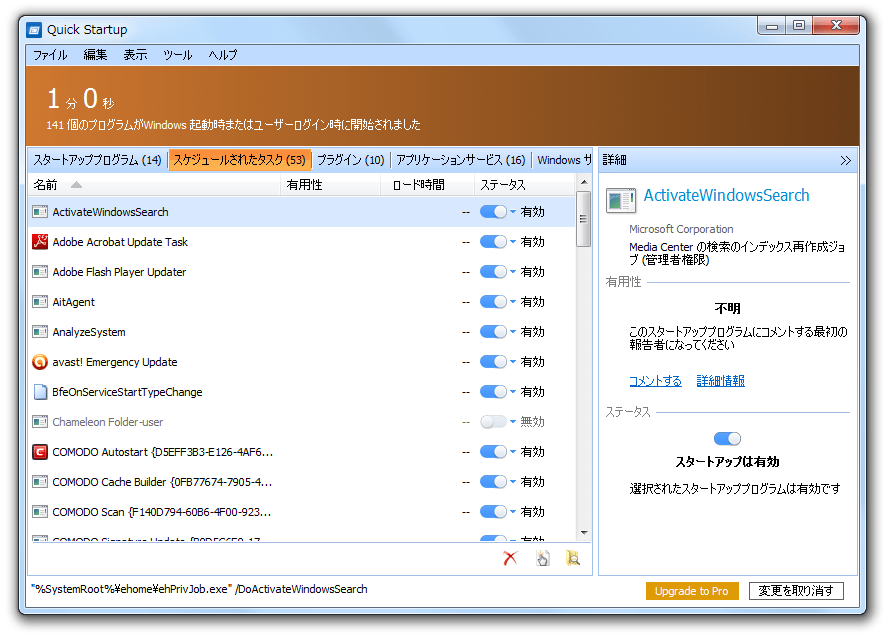Disable the COMODO Autostart switch

[493, 451]
